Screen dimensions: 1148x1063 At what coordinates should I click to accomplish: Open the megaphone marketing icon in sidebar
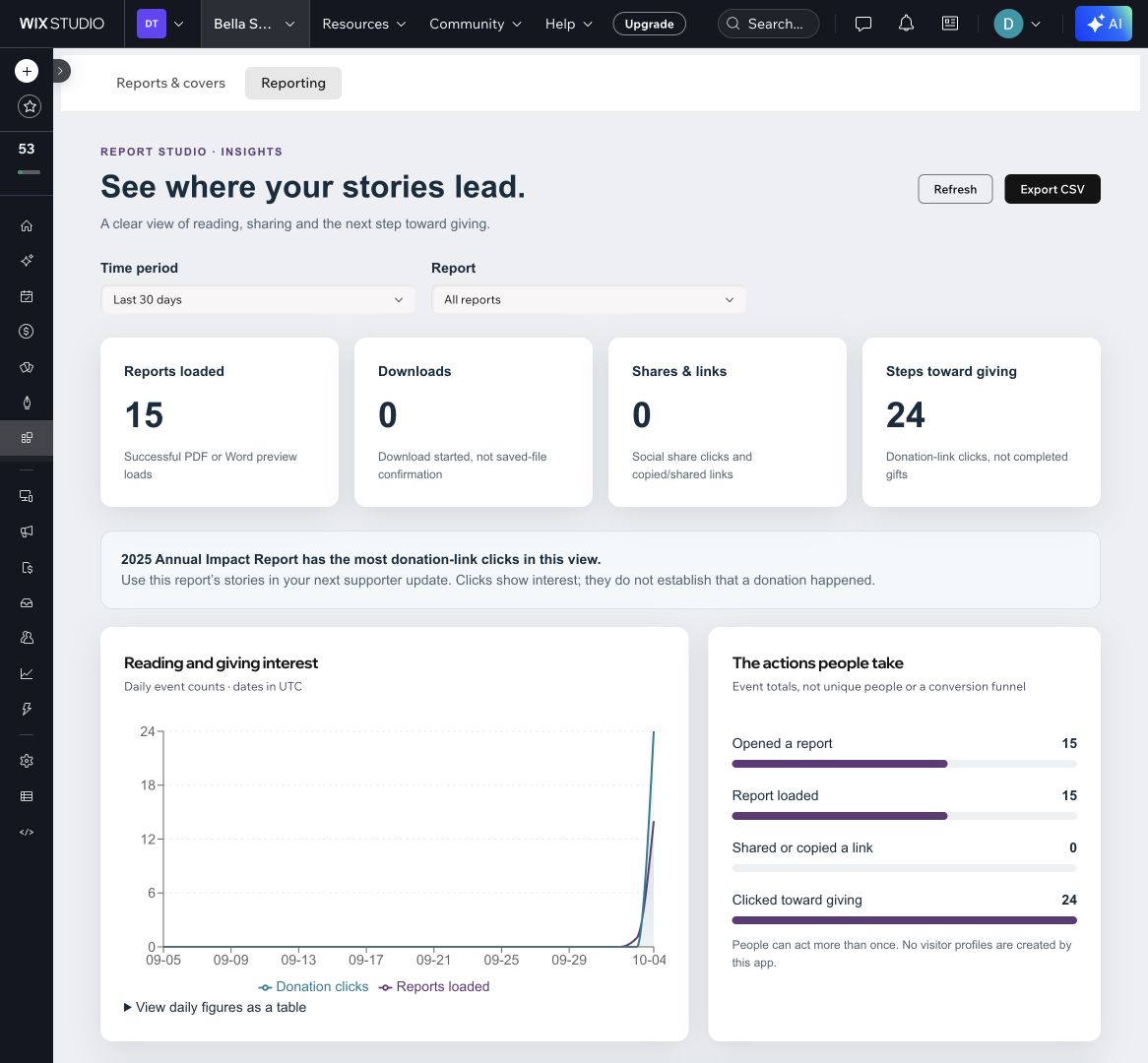click(27, 531)
